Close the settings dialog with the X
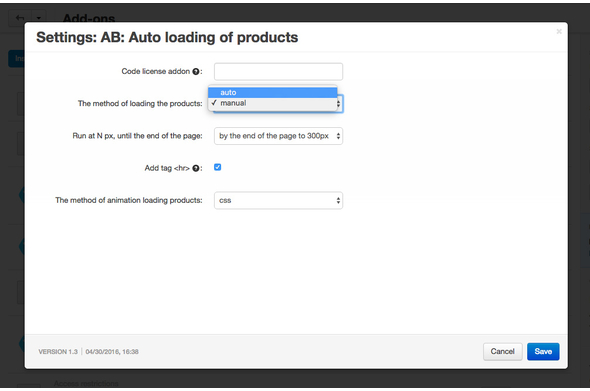 (x=559, y=32)
